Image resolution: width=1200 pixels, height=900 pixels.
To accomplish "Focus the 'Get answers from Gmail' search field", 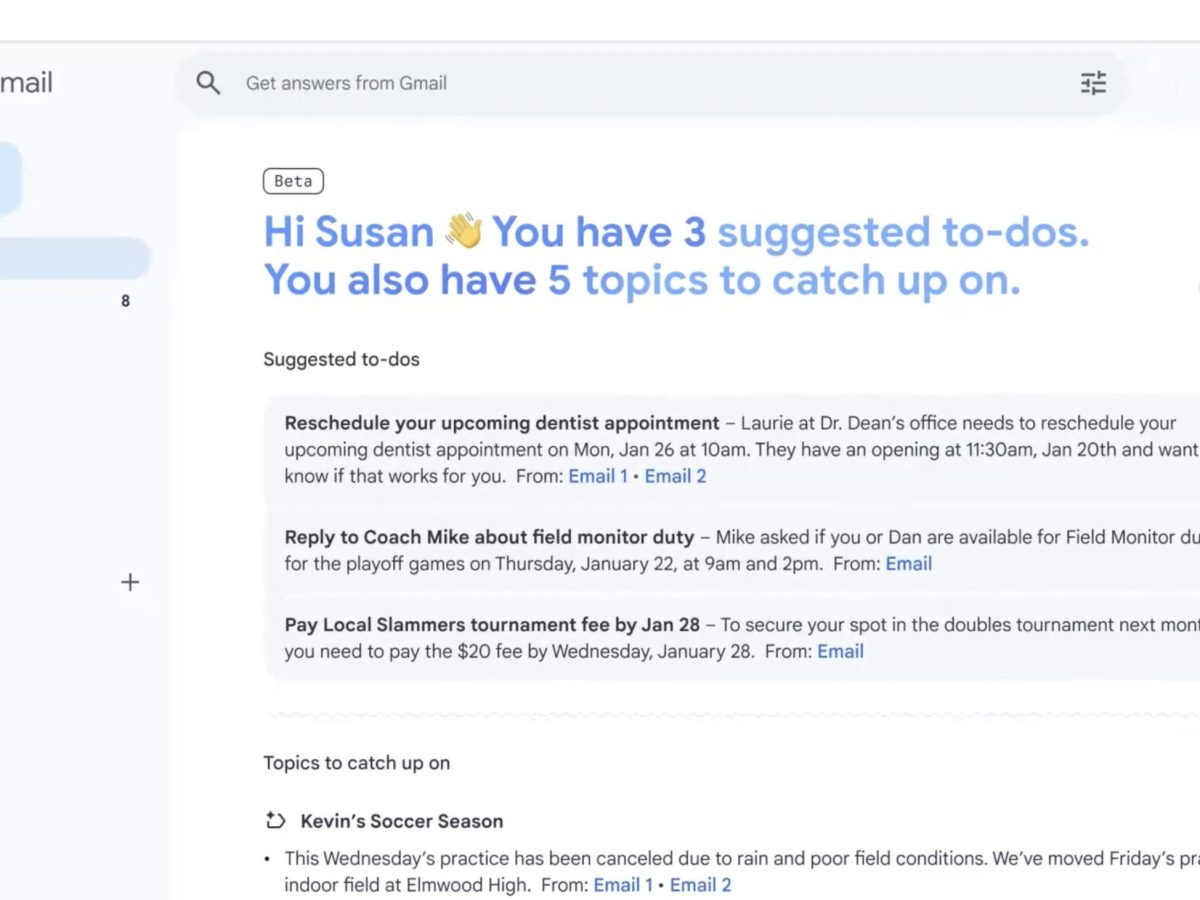I will tap(600, 83).
